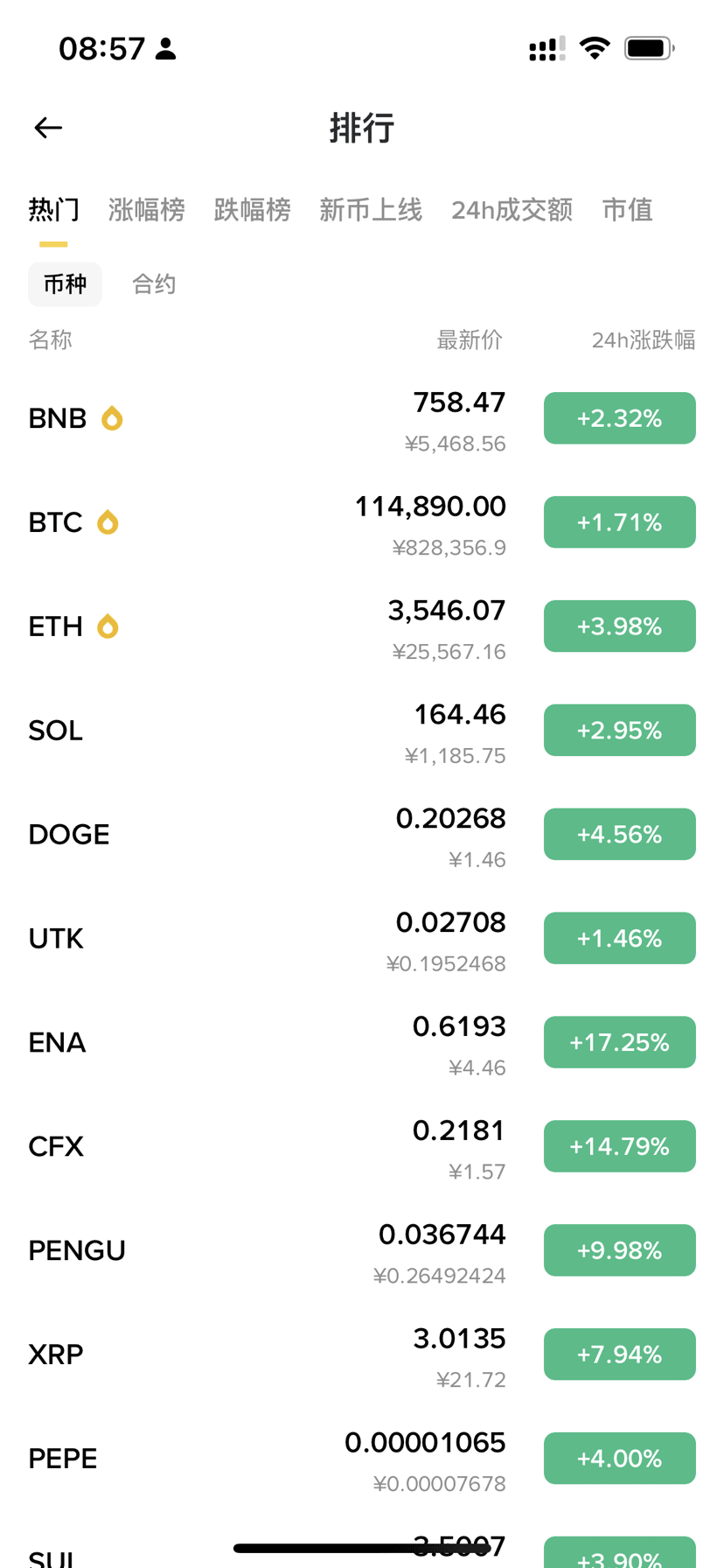Tap the Wi-Fi status icon
The image size is (724, 1568).
595,48
